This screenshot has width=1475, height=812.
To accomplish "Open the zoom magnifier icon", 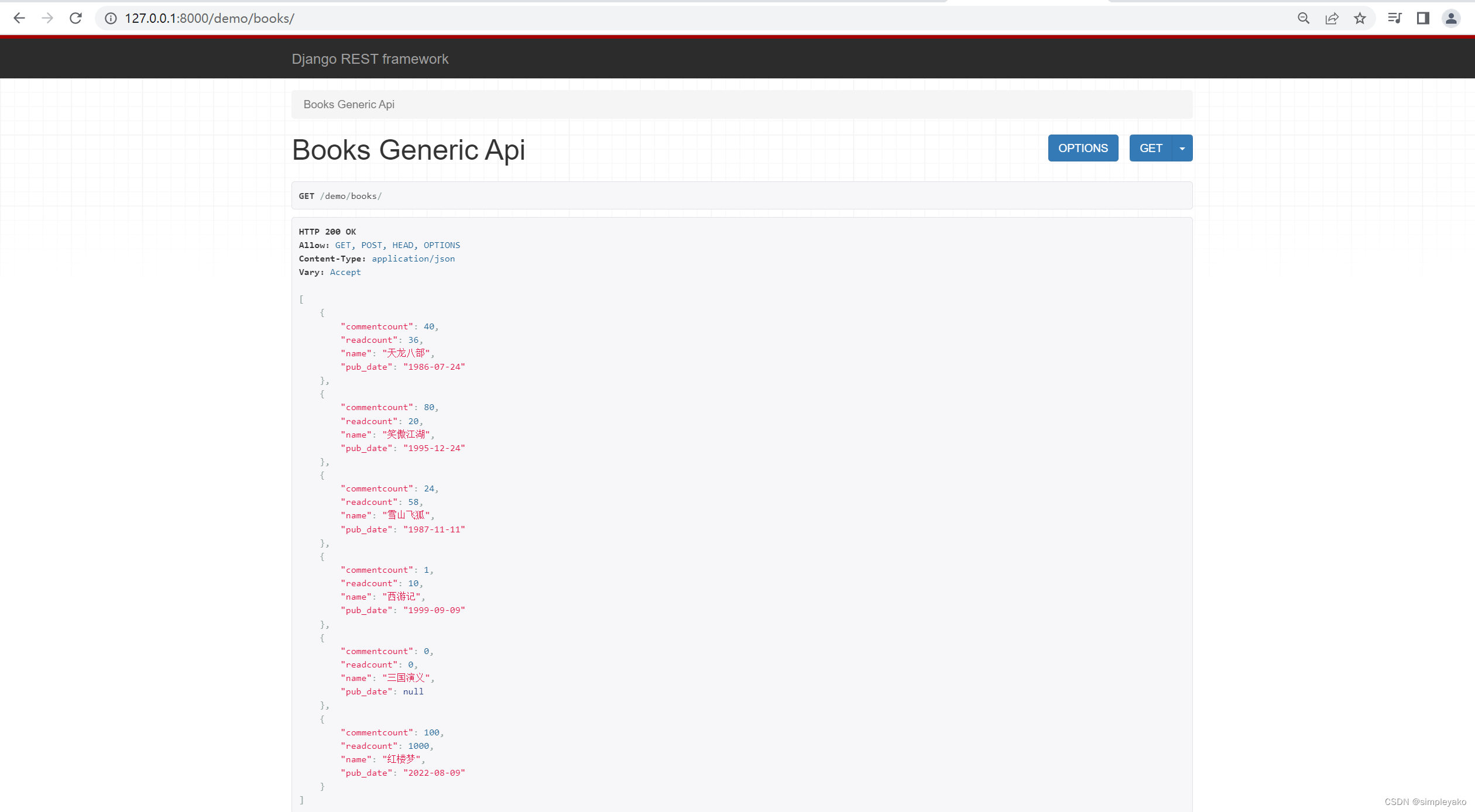I will (x=1304, y=18).
